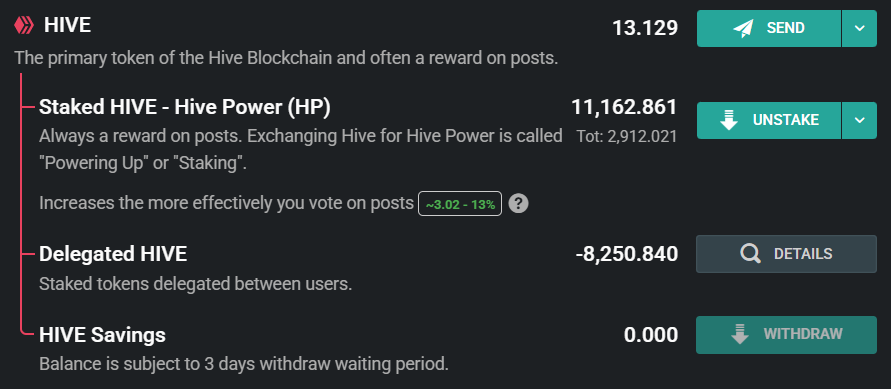
Task: Click the magnifying glass Details icon
Action: 751,254
